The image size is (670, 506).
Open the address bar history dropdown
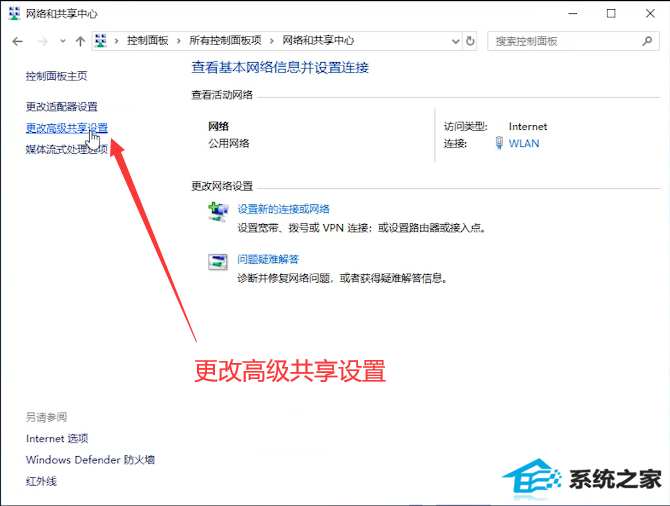455,41
